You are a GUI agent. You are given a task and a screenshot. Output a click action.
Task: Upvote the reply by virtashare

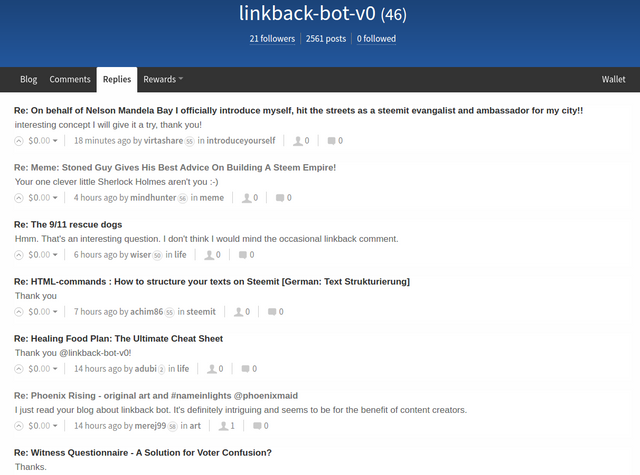[x=19, y=141]
